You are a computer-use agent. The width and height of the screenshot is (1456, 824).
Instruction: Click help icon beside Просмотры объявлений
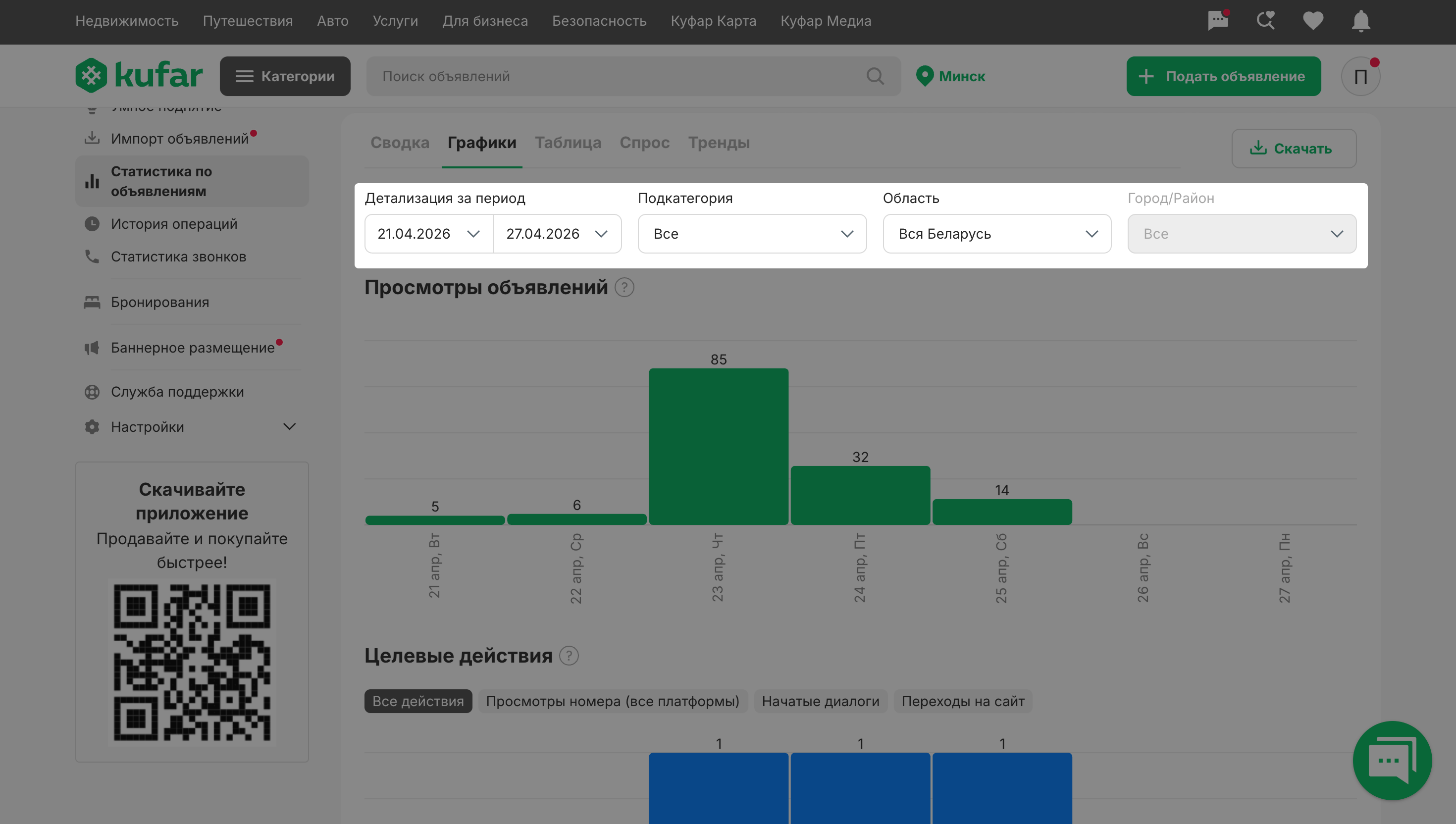[x=624, y=288]
